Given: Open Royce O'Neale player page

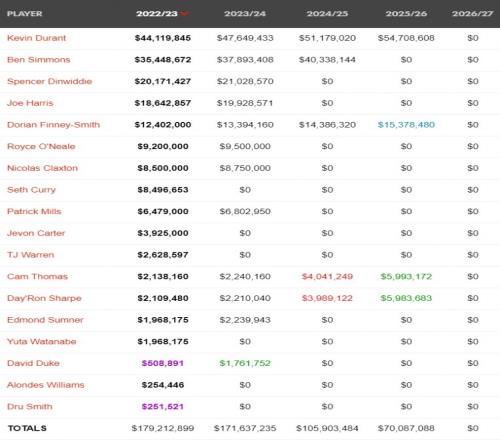Looking at the screenshot, I should [41, 146].
